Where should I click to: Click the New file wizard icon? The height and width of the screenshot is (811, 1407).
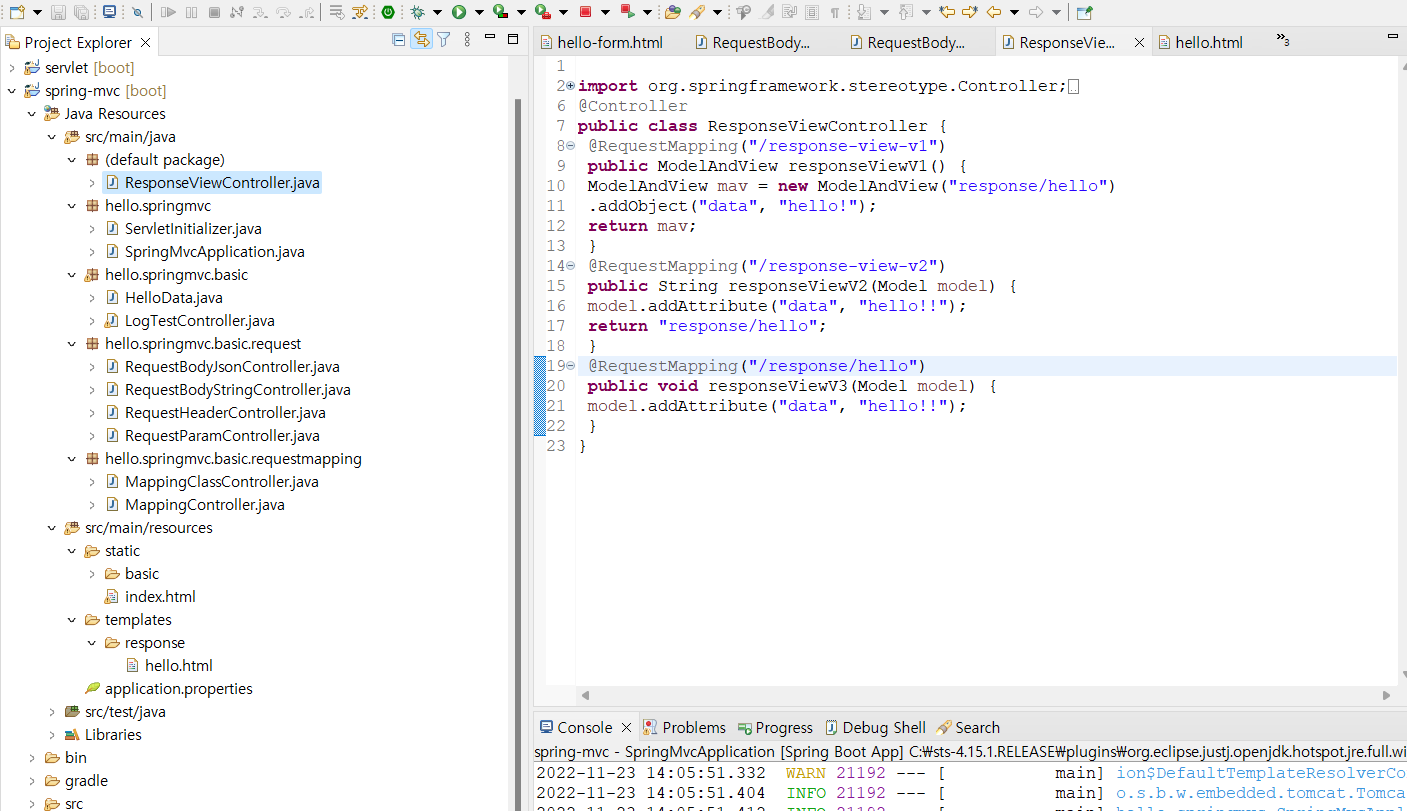[16, 12]
